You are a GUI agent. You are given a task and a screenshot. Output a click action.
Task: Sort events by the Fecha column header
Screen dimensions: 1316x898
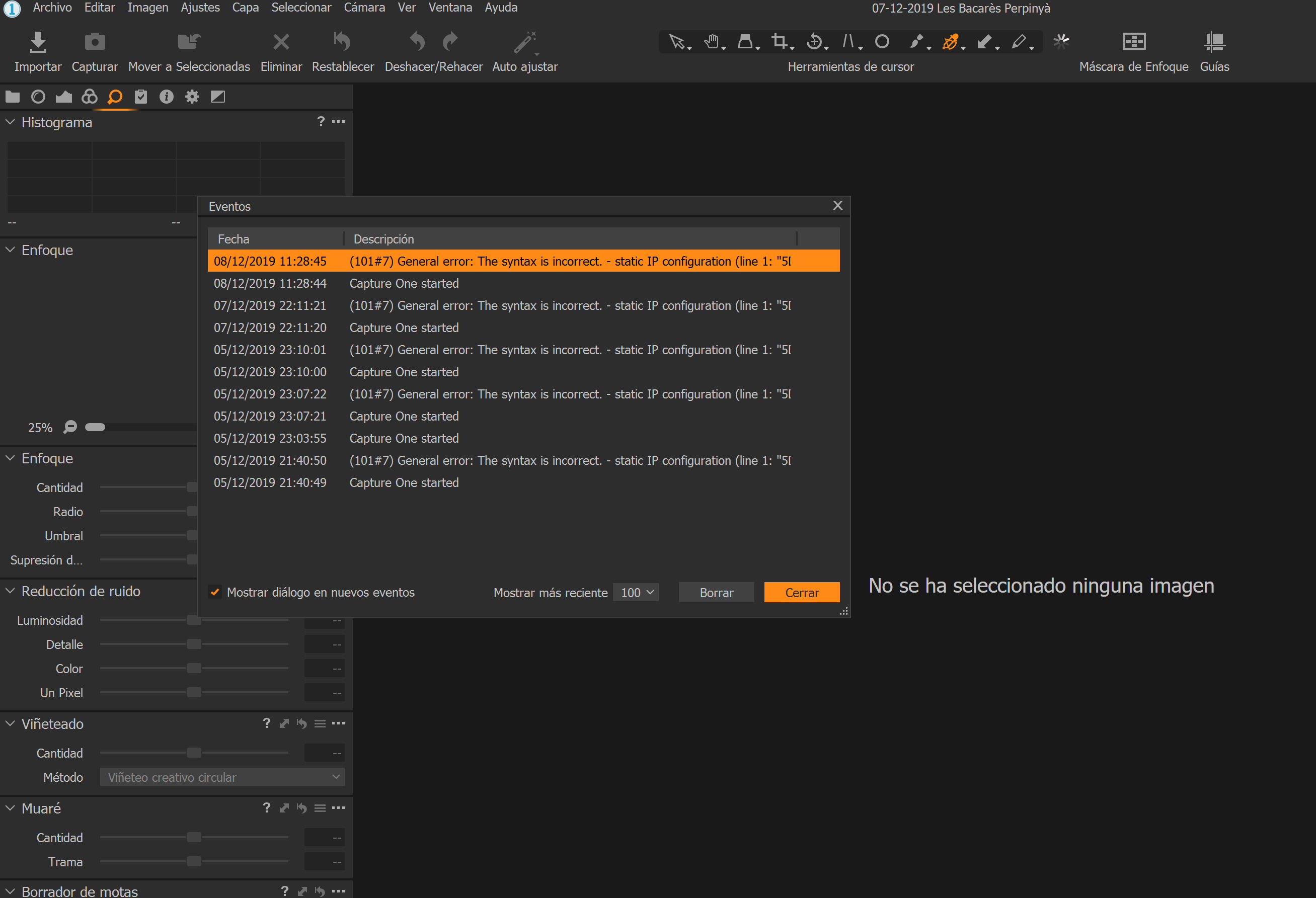coord(276,239)
